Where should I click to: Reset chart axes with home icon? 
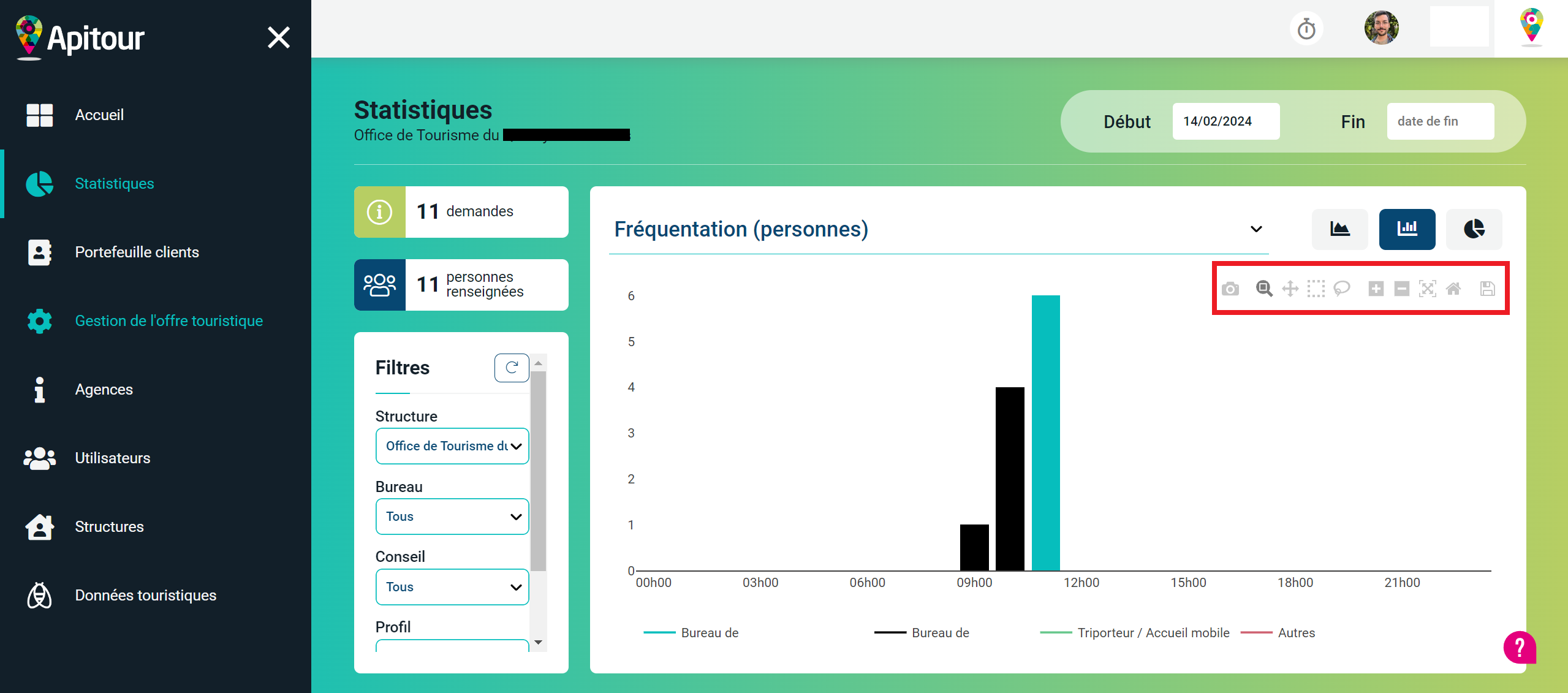(1453, 289)
